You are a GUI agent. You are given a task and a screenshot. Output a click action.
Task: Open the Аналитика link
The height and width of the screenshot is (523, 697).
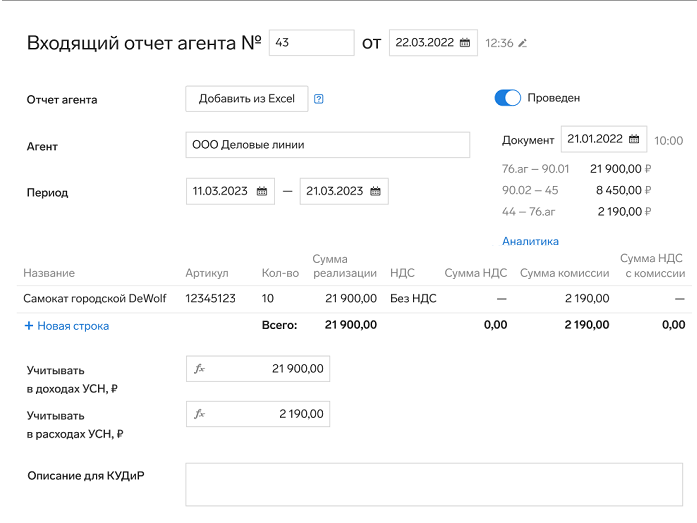[530, 241]
